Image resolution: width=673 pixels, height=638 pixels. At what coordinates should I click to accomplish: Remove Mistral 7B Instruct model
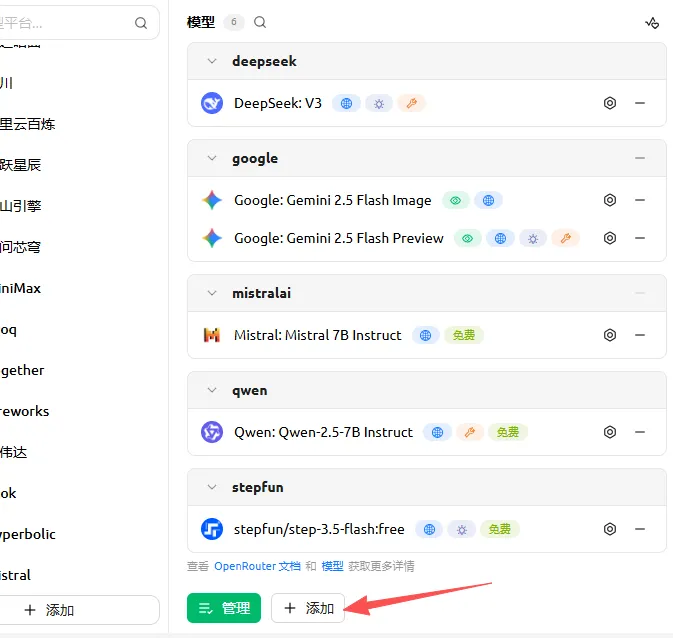640,335
